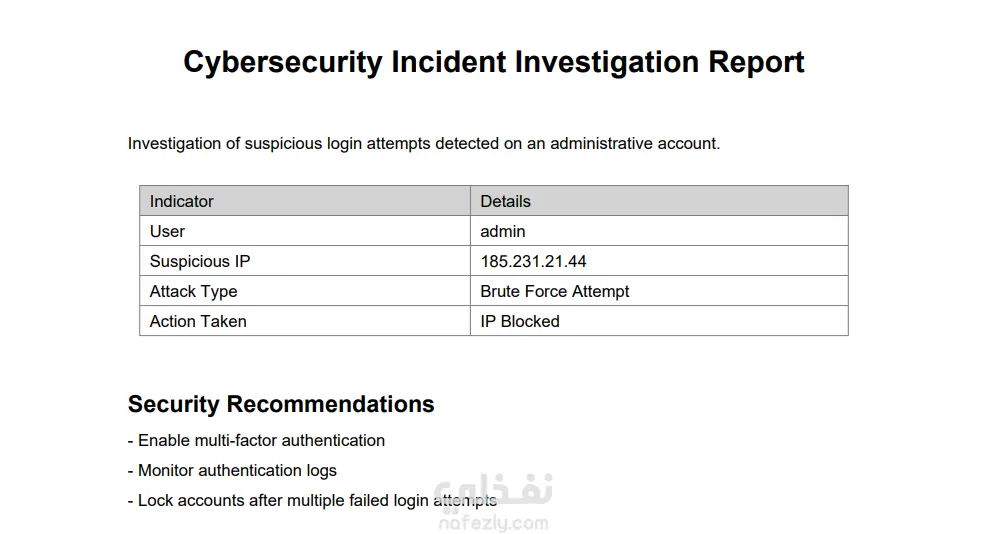Click the Cybersecurity Incident Investigation Report title

coord(493,63)
